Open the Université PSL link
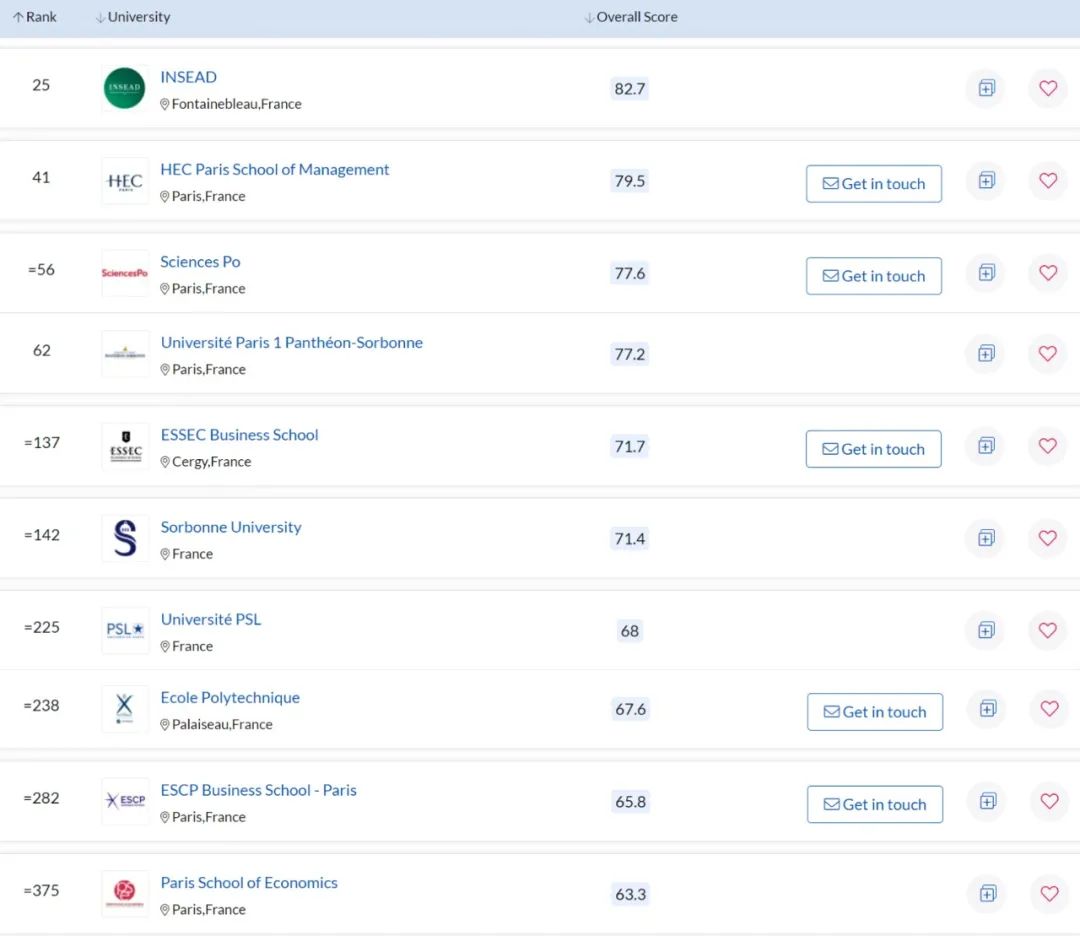 point(211,619)
